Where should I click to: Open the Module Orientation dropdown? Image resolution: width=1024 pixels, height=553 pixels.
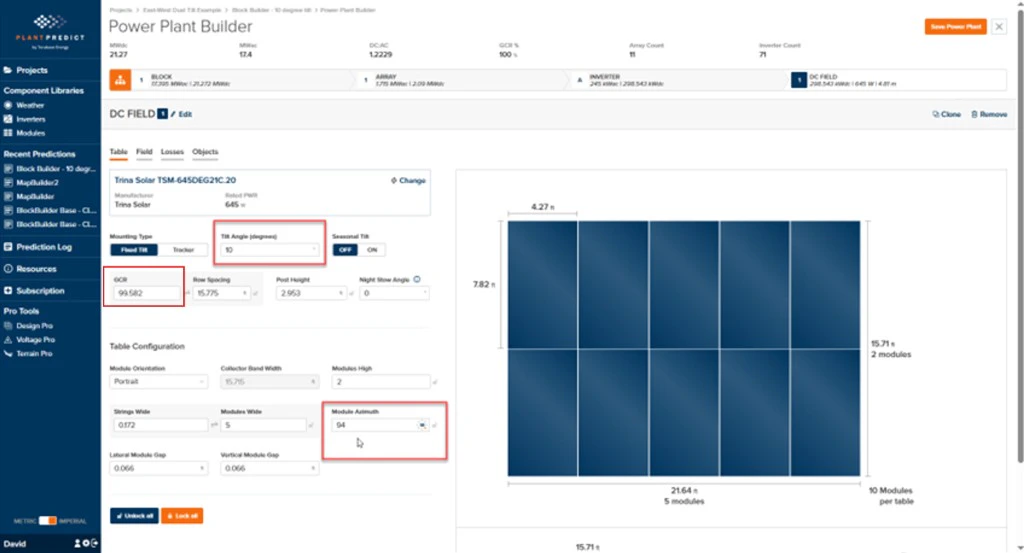coord(159,381)
